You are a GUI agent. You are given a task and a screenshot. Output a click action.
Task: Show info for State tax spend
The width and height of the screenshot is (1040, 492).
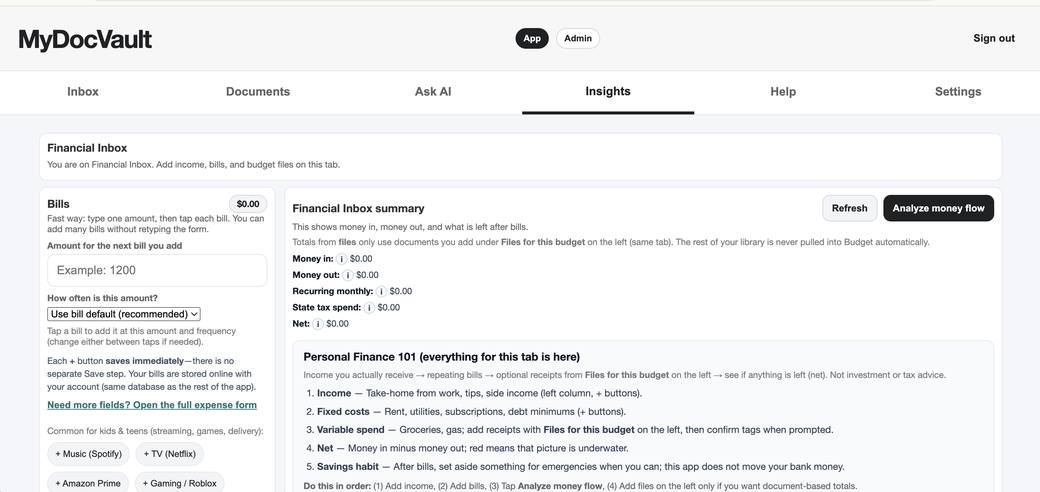tap(369, 307)
